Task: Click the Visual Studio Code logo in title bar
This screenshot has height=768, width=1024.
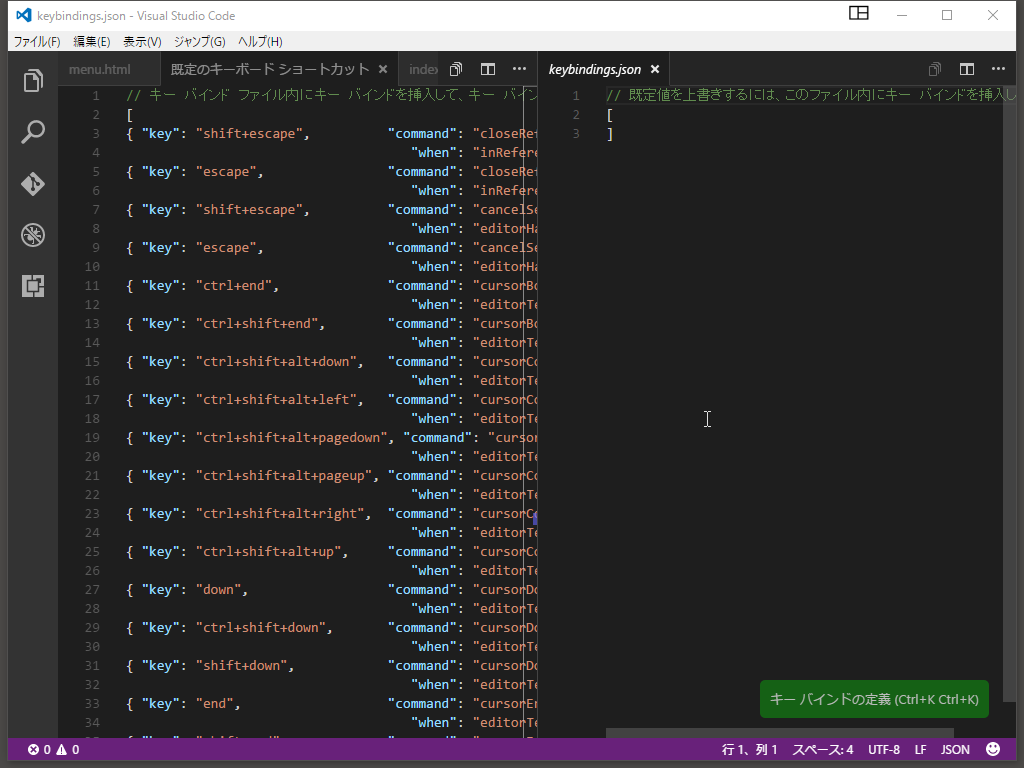Action: (24, 15)
